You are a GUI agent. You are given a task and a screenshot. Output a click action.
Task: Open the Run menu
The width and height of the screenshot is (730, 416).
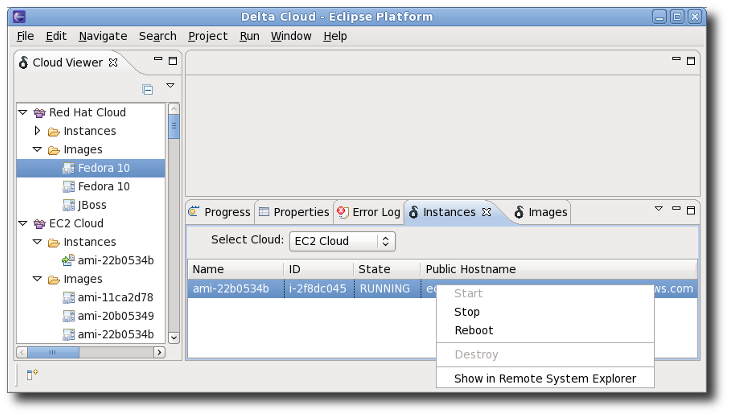coord(250,36)
